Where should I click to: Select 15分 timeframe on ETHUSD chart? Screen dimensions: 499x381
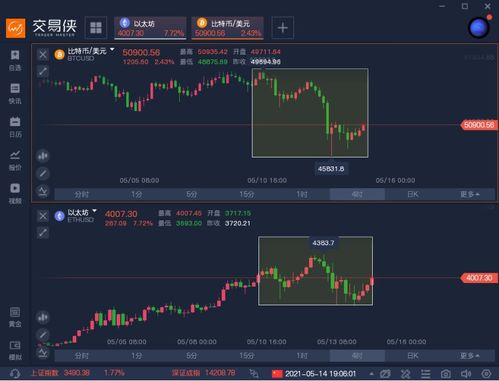(x=247, y=356)
